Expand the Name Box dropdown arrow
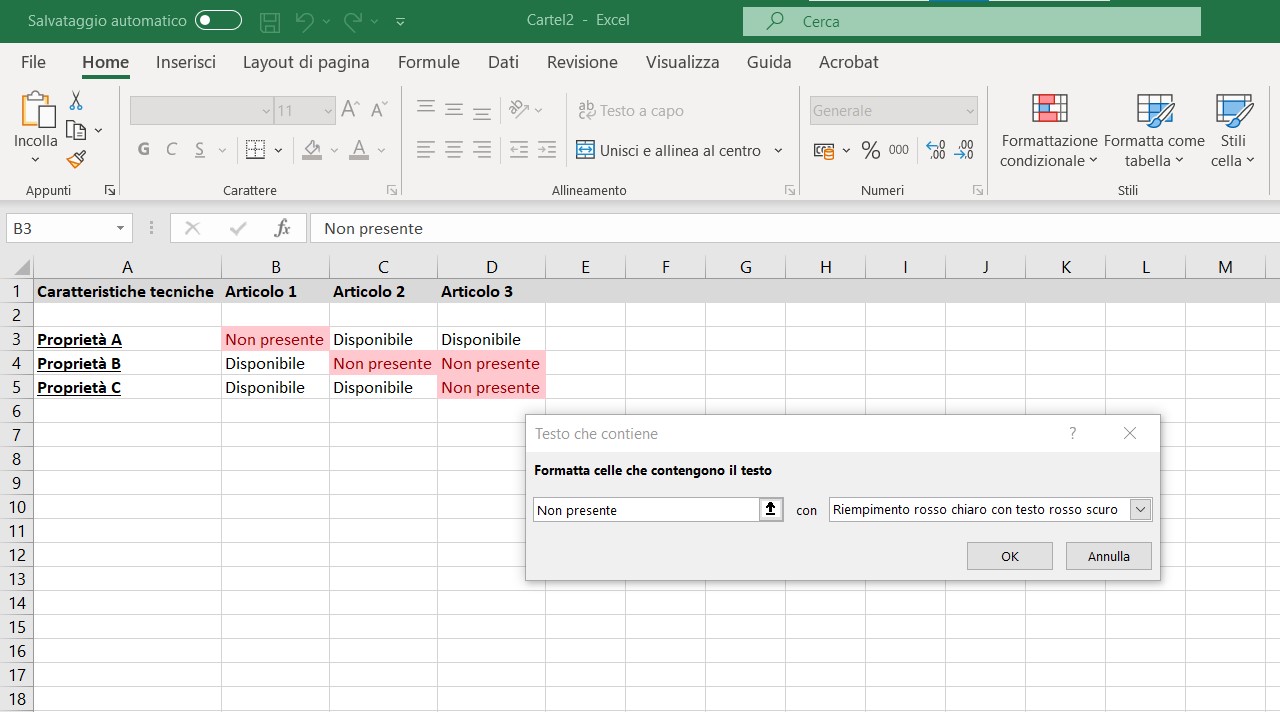The width and height of the screenshot is (1280, 712). click(120, 229)
